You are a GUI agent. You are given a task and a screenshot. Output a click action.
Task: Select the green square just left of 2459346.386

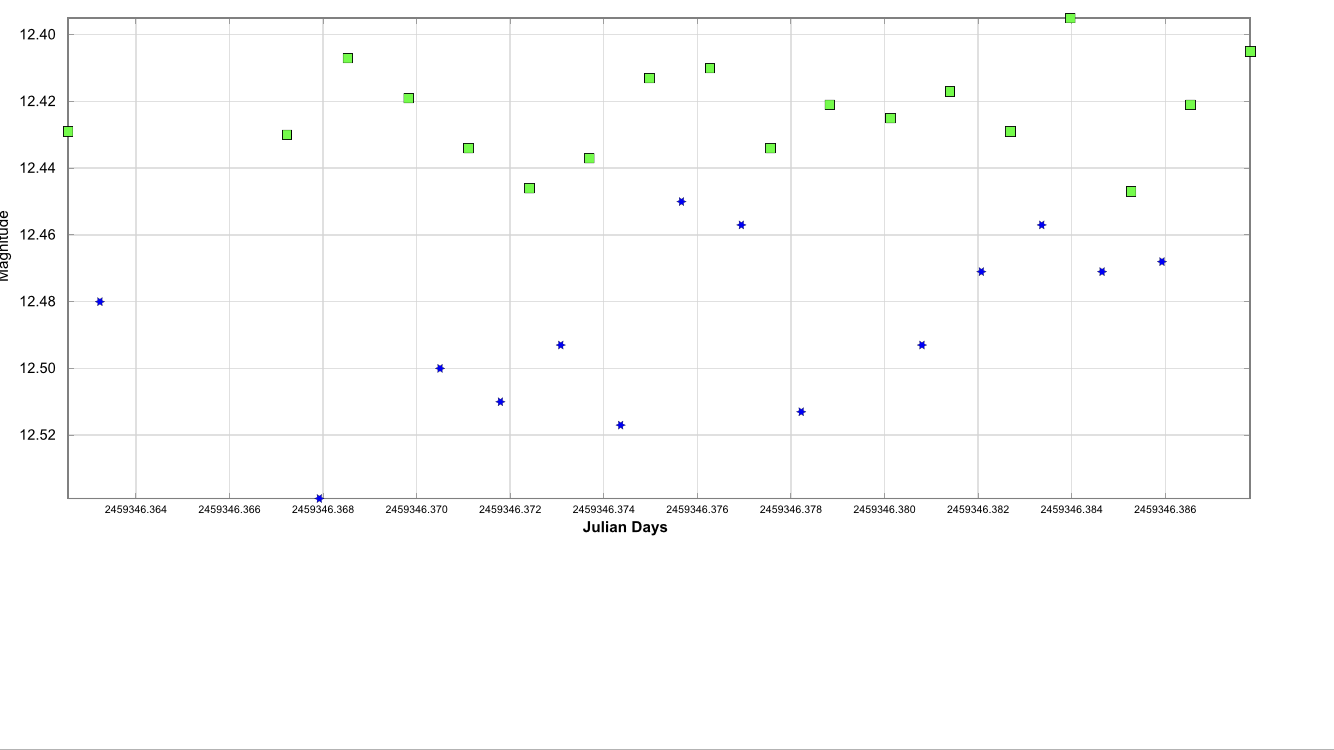[x=1131, y=191]
